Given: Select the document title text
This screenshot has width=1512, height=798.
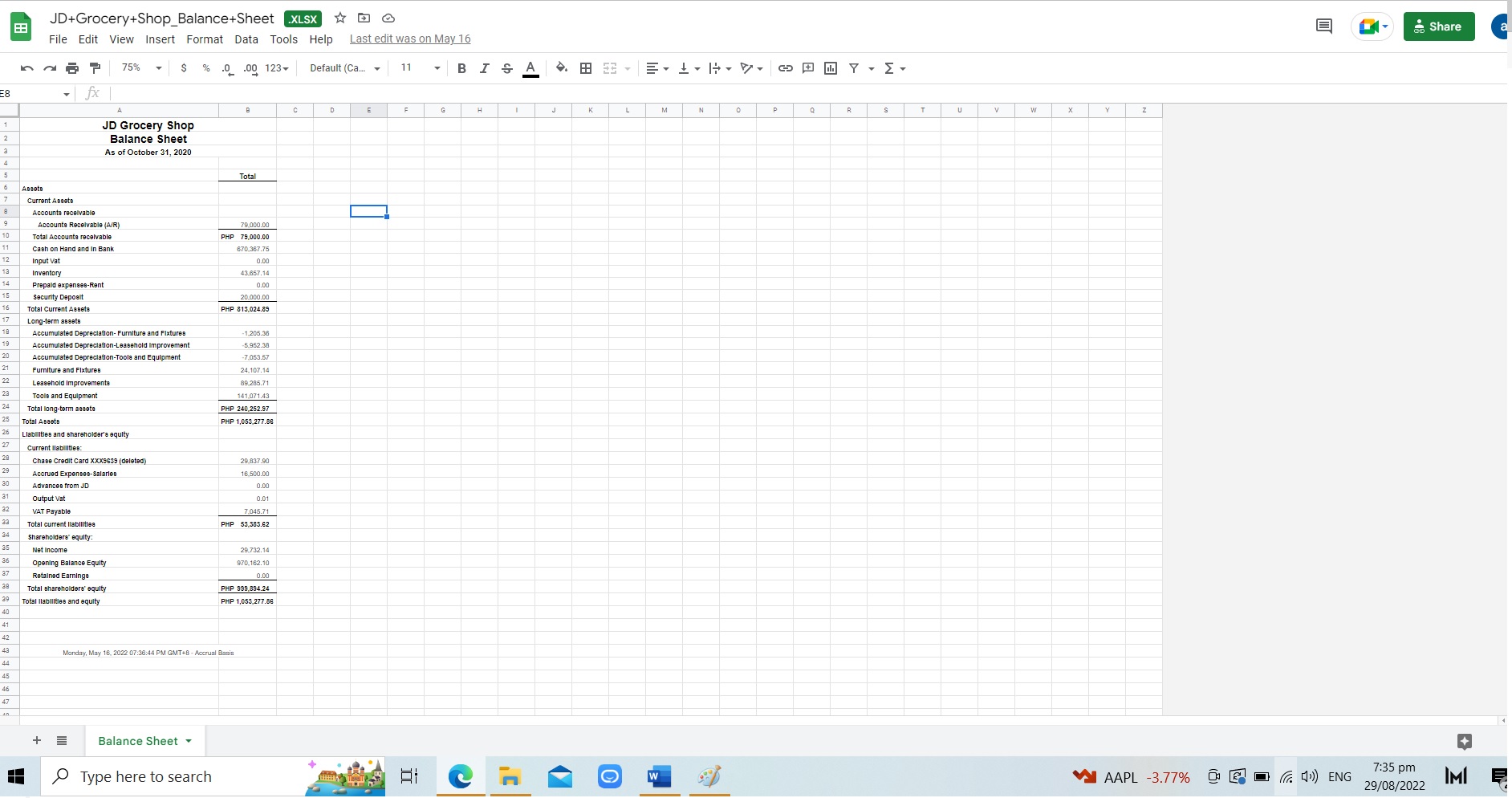Looking at the screenshot, I should point(162,18).
